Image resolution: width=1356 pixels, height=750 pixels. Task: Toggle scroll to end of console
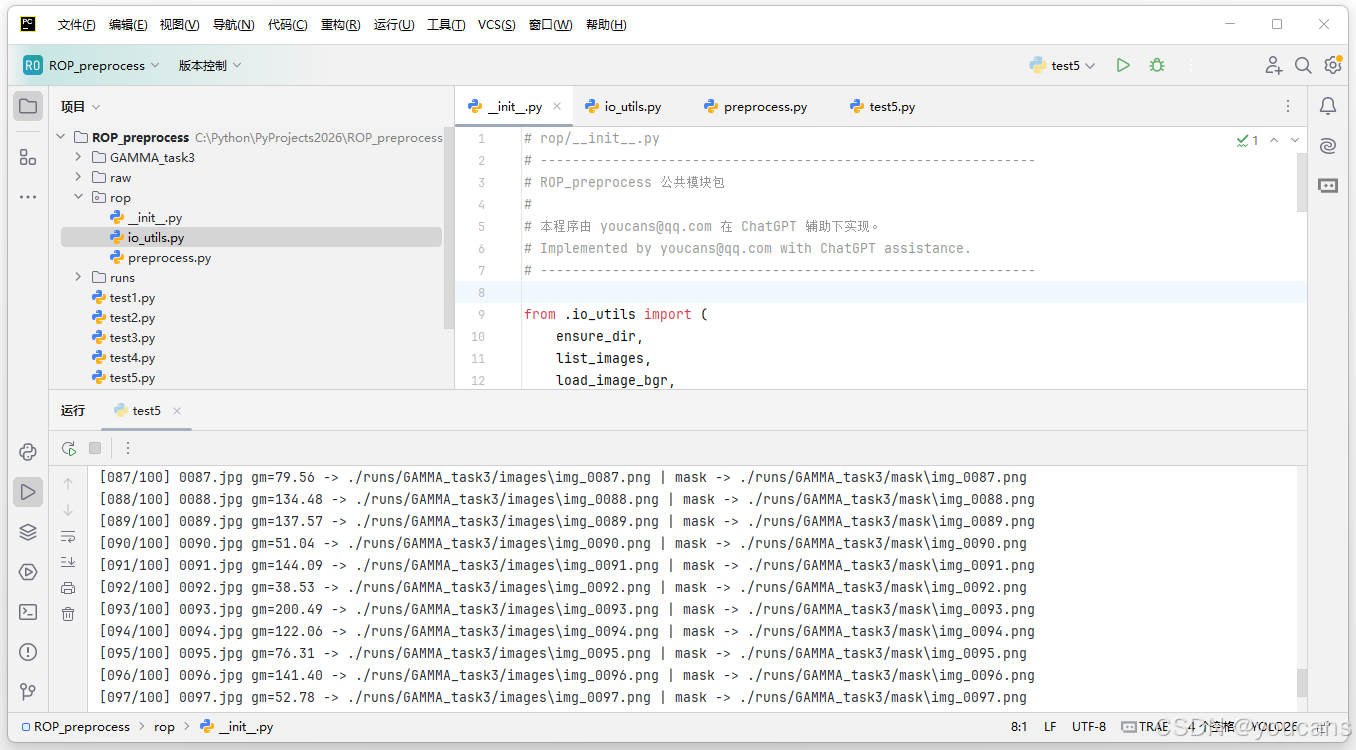point(68,562)
